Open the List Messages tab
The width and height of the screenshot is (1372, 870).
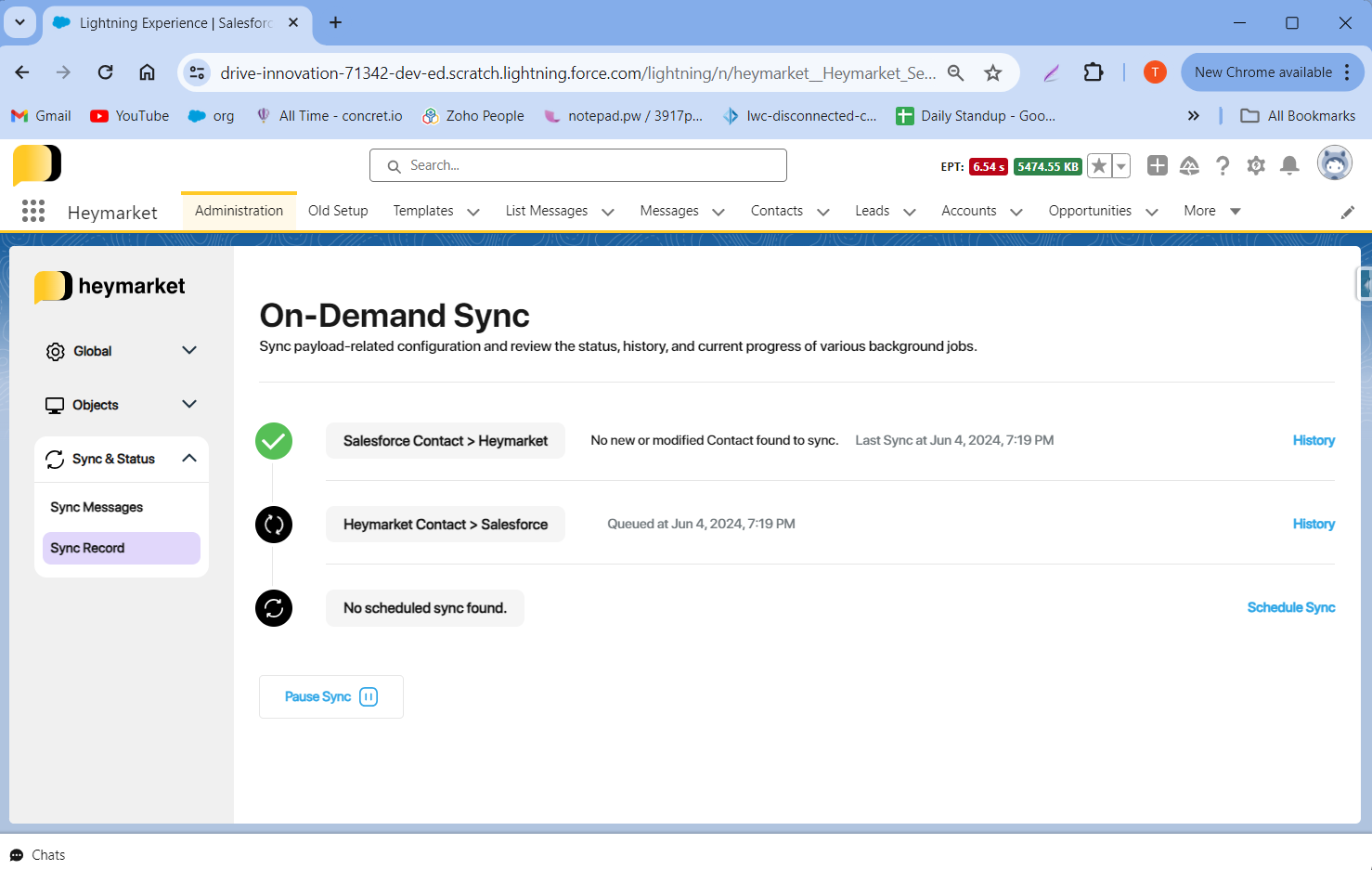547,211
